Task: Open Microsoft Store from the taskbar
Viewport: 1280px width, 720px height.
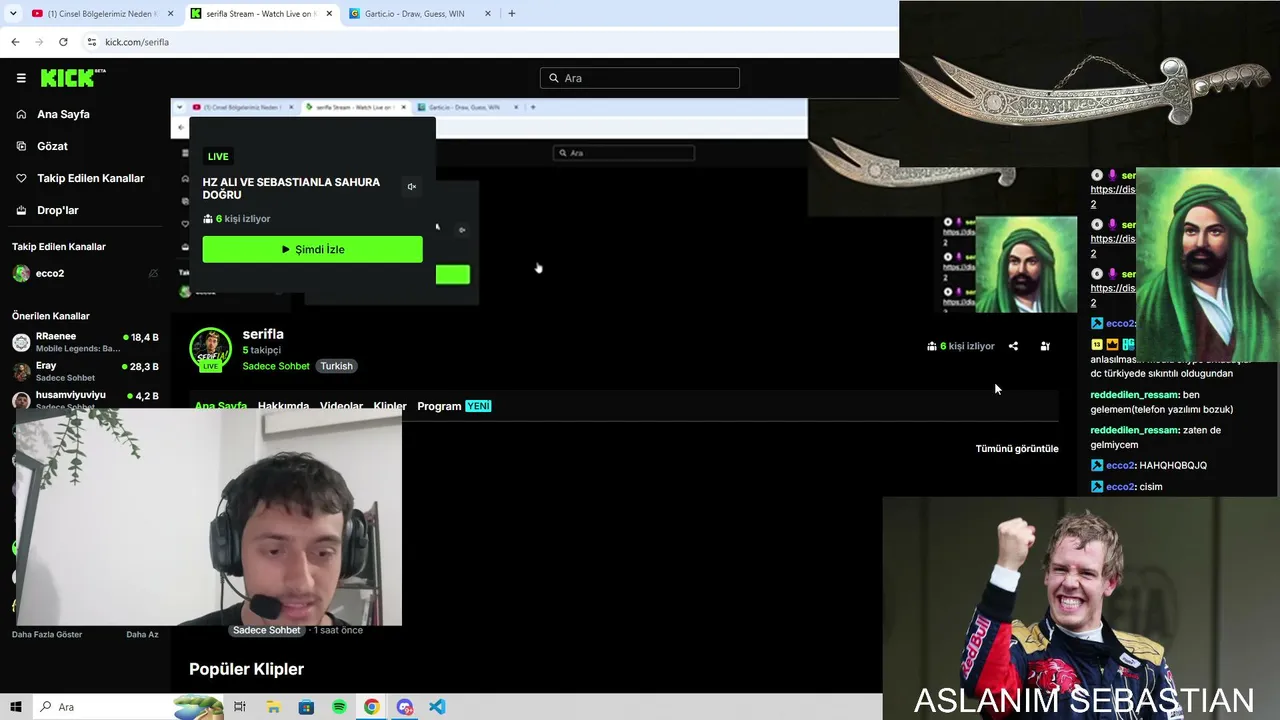Action: click(306, 707)
